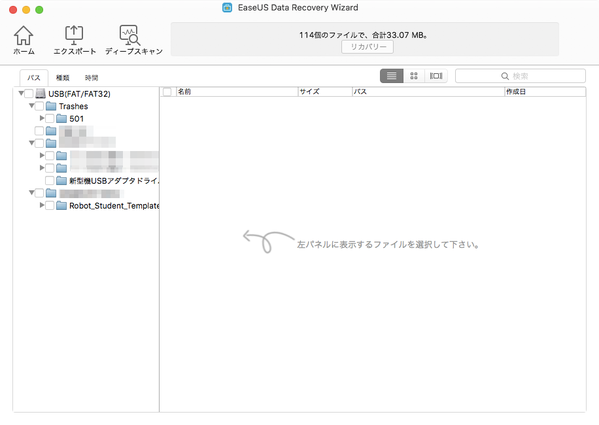Check the Trashes folder checkbox
The image size is (599, 425).
coord(39,106)
